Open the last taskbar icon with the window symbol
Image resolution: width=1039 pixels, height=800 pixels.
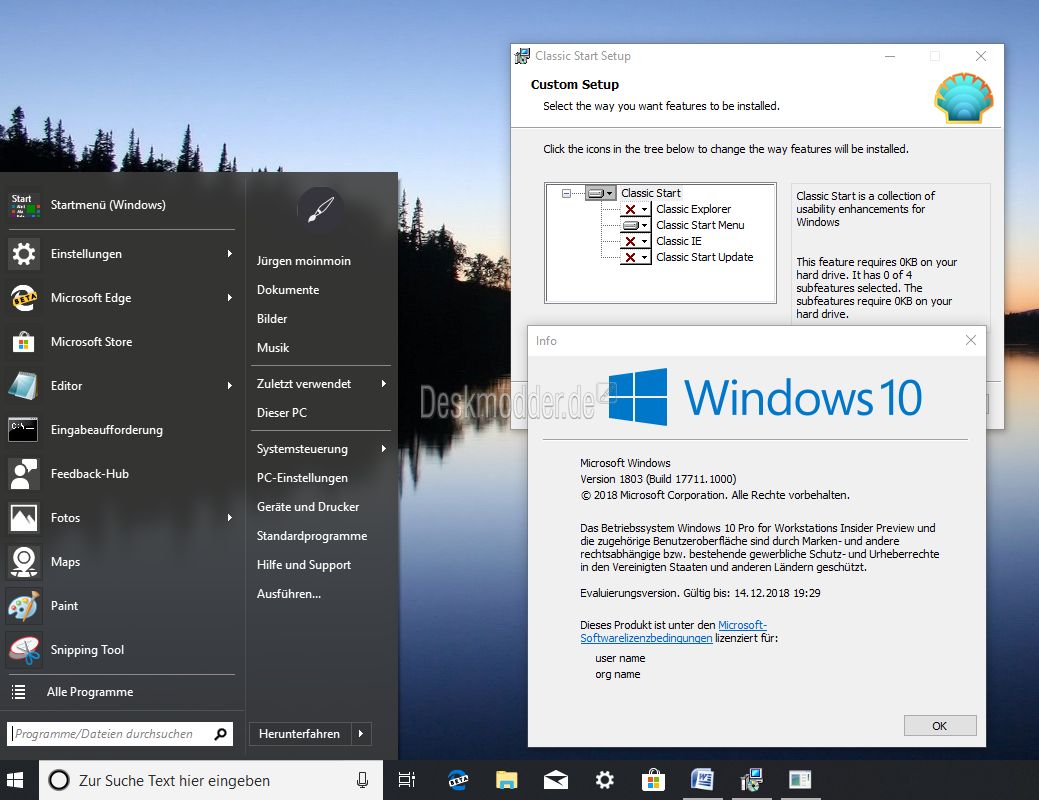point(800,780)
